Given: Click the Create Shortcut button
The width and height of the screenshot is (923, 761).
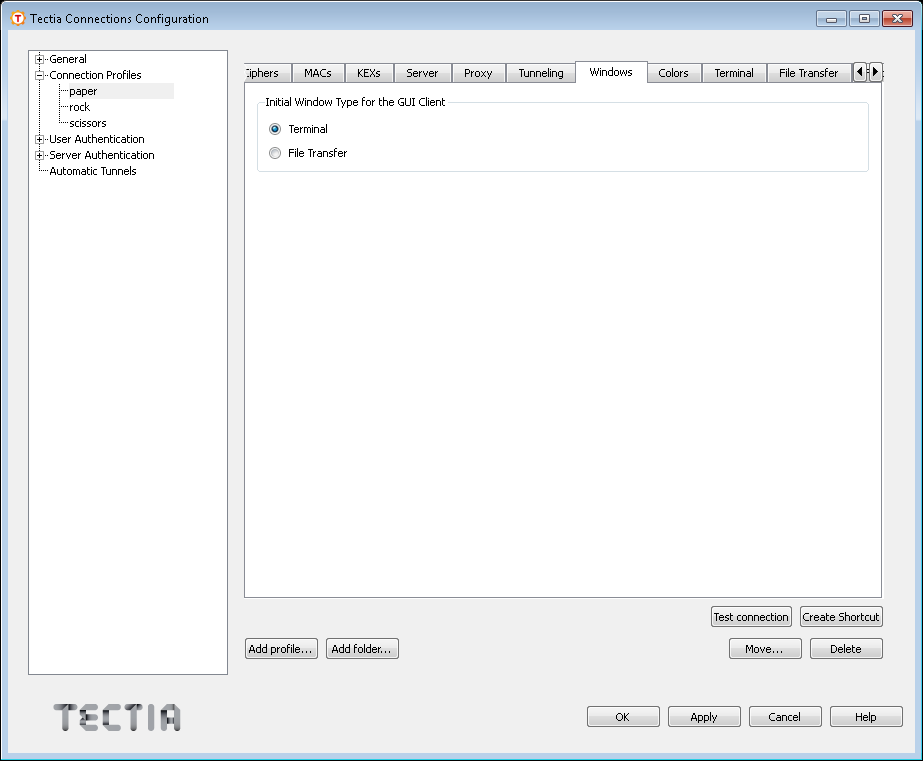Looking at the screenshot, I should pyautogui.click(x=840, y=616).
